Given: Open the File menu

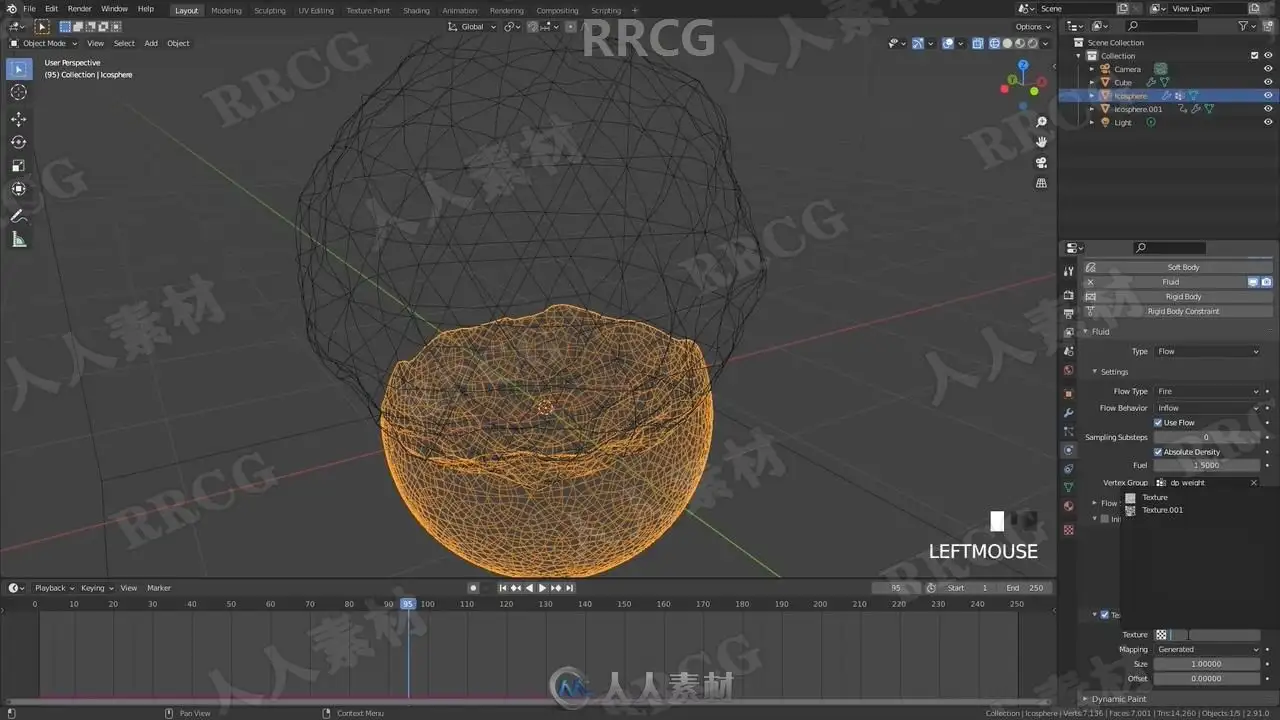Looking at the screenshot, I should coord(29,9).
